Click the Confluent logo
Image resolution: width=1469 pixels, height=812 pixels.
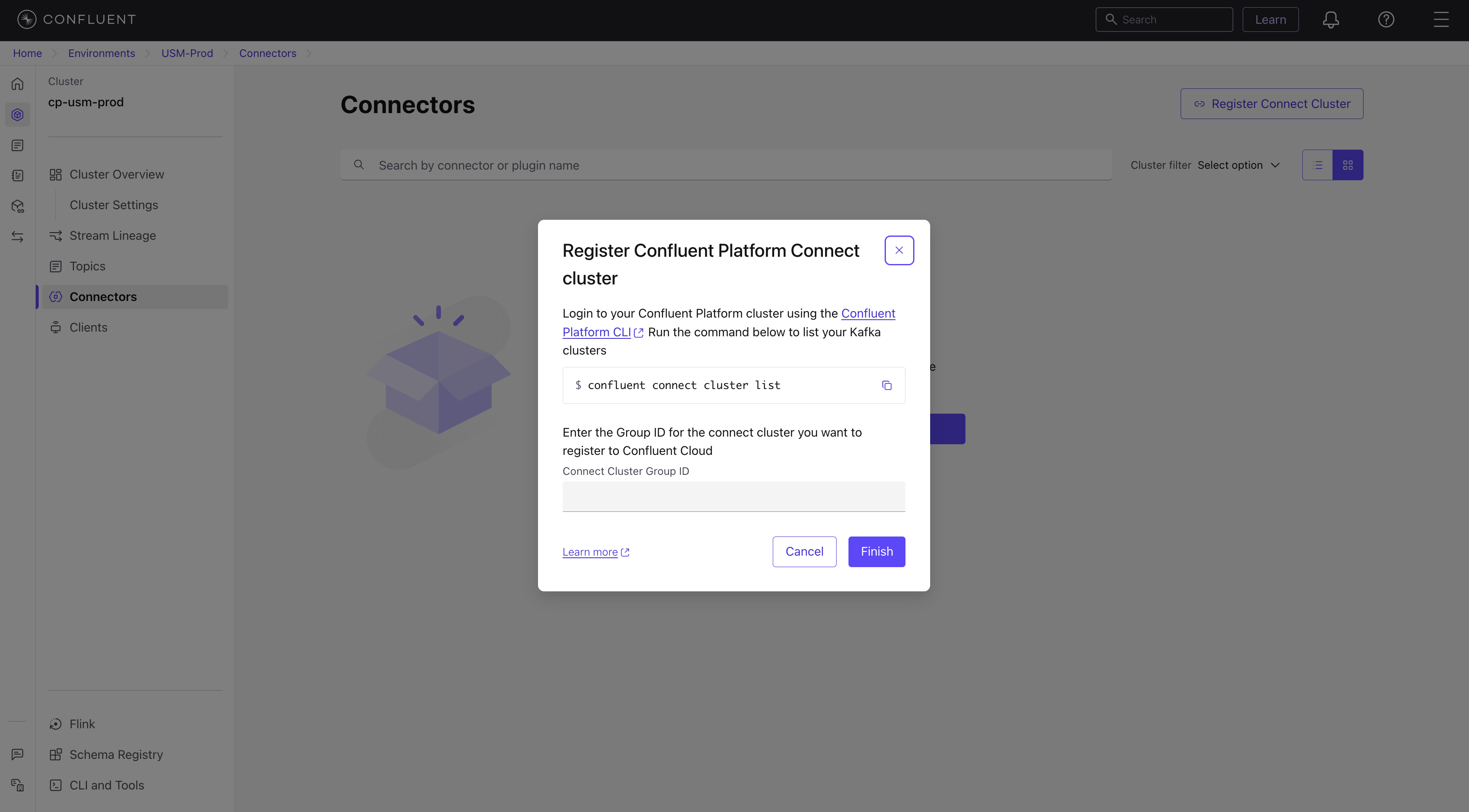(x=77, y=20)
